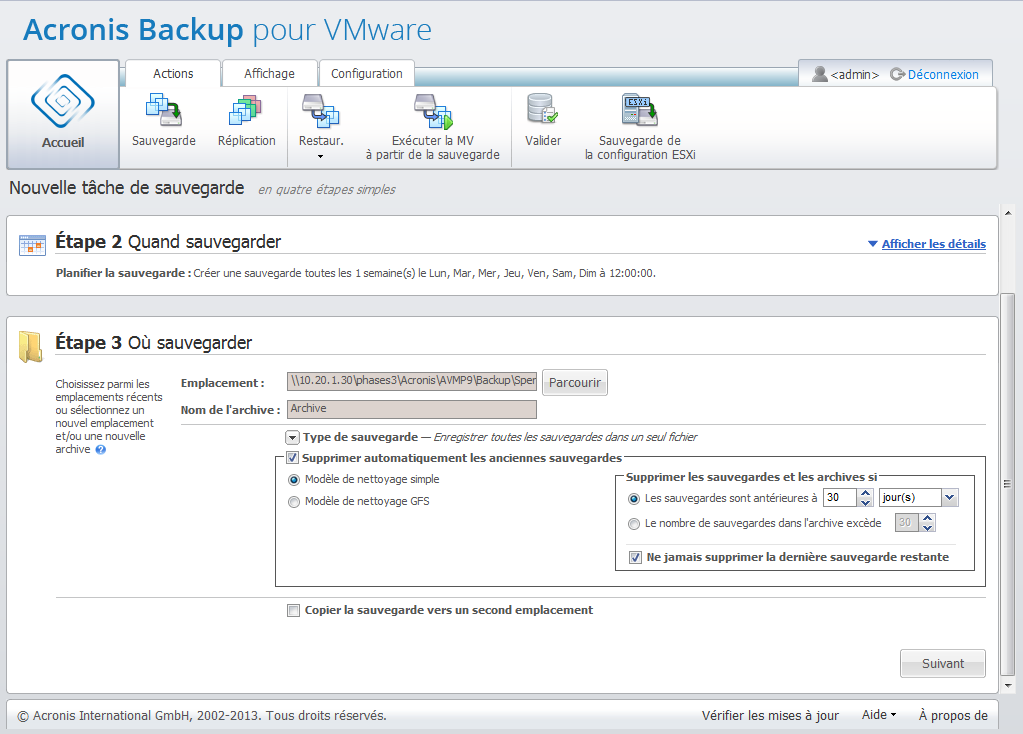1023x734 pixels.
Task: Click the Nouvelle tâche de sauvegarde heading
Action: [x=127, y=188]
